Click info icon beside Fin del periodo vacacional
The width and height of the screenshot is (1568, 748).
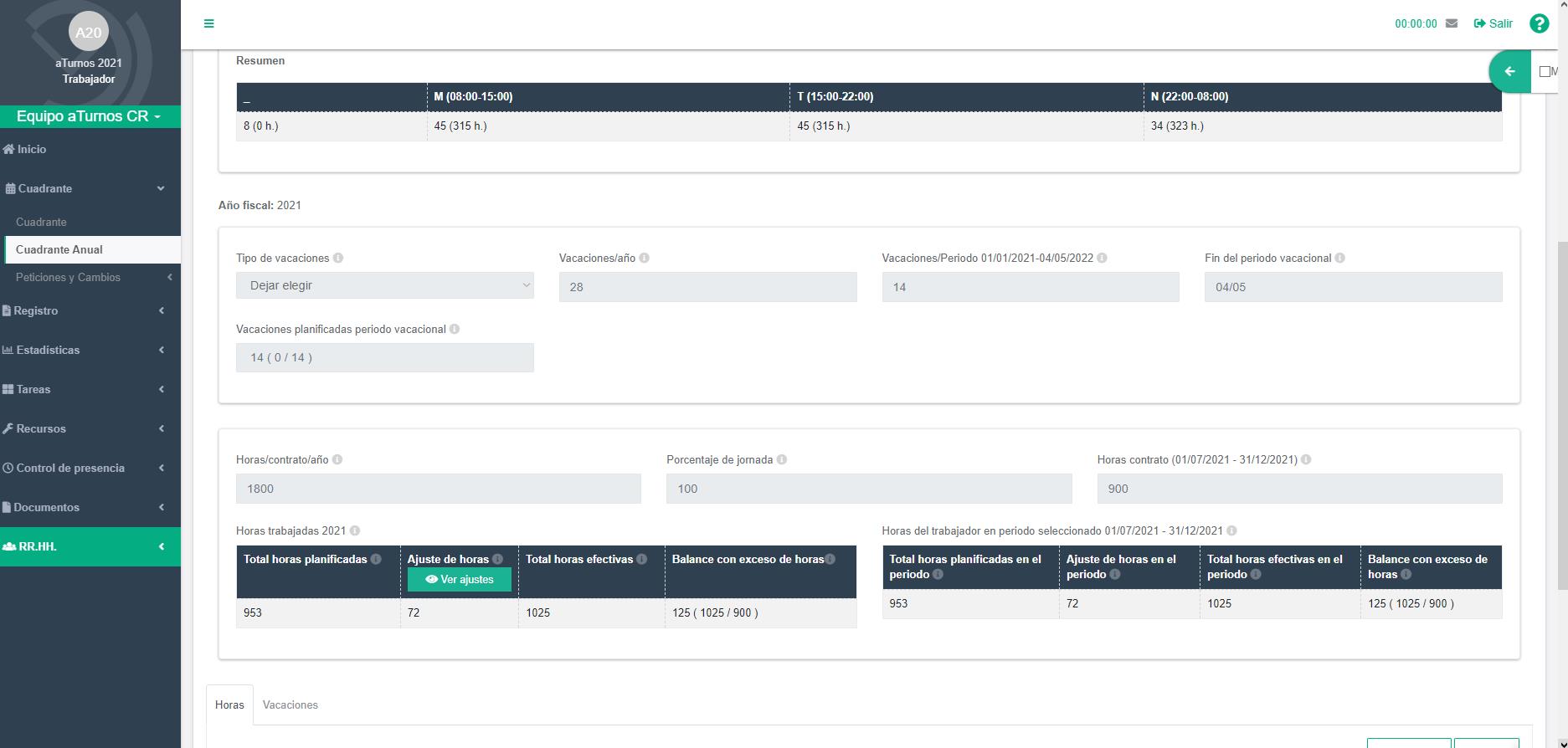tap(1339, 259)
